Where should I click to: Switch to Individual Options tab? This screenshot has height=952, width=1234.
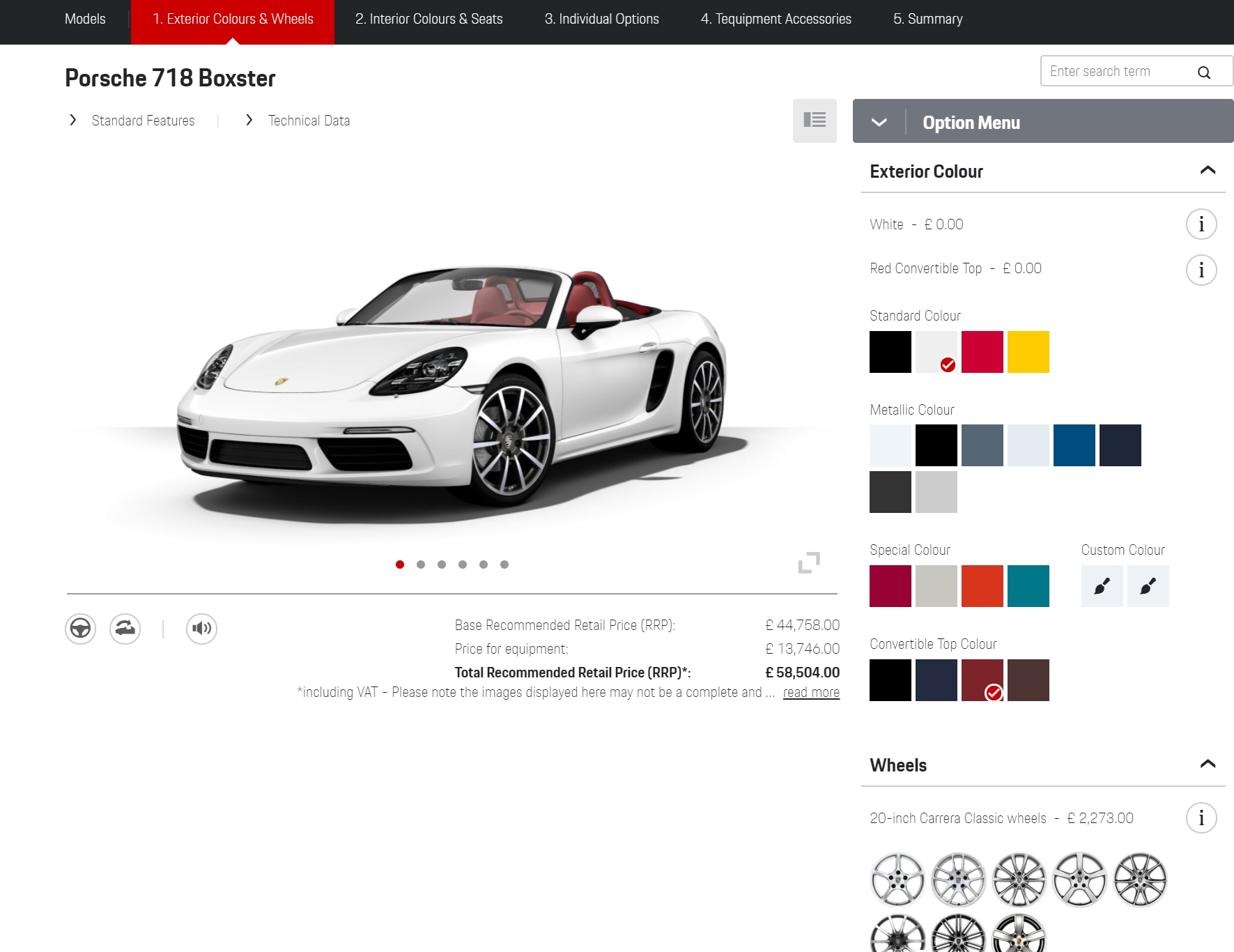[601, 19]
